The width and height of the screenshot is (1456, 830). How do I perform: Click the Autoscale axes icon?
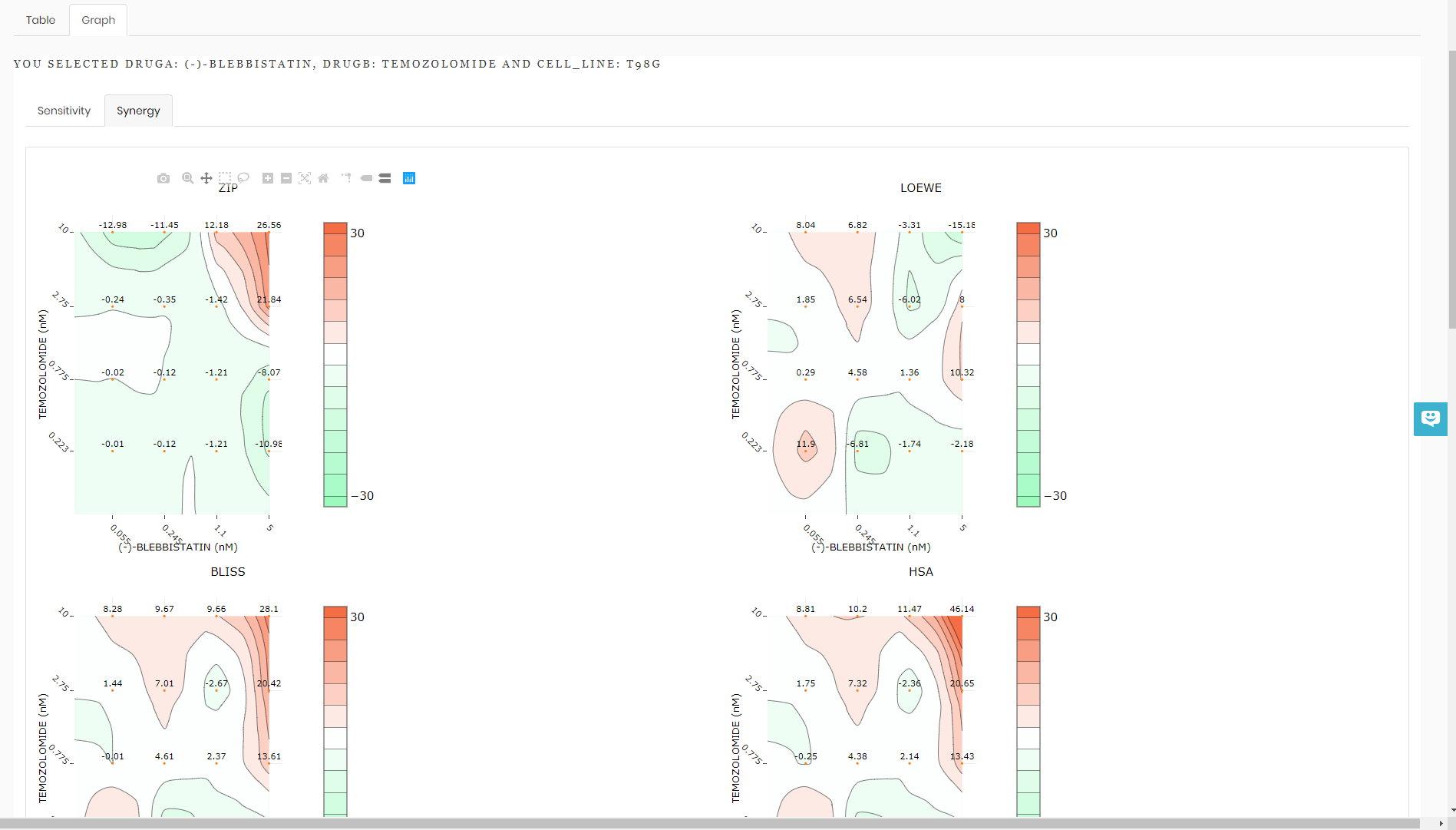coord(305,178)
